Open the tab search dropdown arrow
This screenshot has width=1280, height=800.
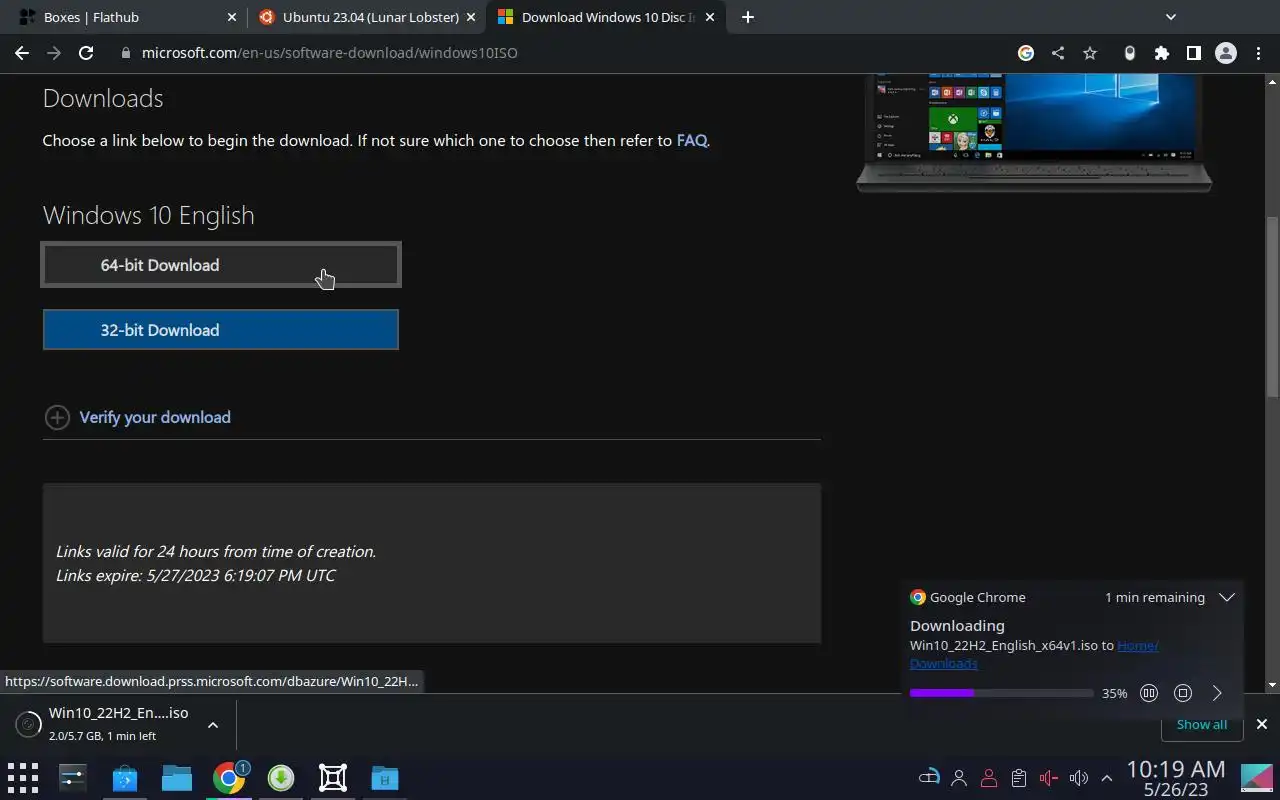point(1171,17)
